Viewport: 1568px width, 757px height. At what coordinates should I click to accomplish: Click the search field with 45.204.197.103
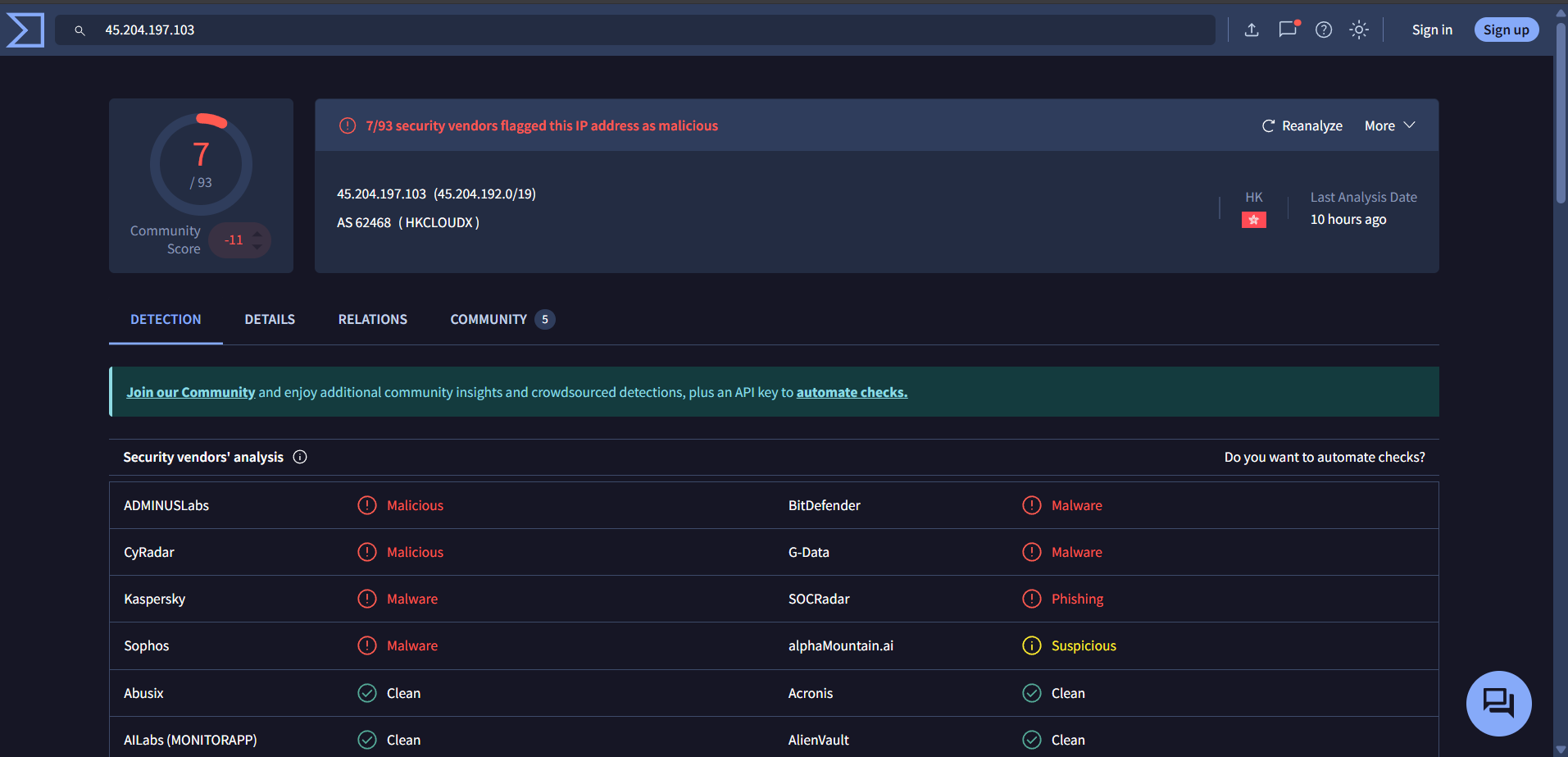[635, 30]
